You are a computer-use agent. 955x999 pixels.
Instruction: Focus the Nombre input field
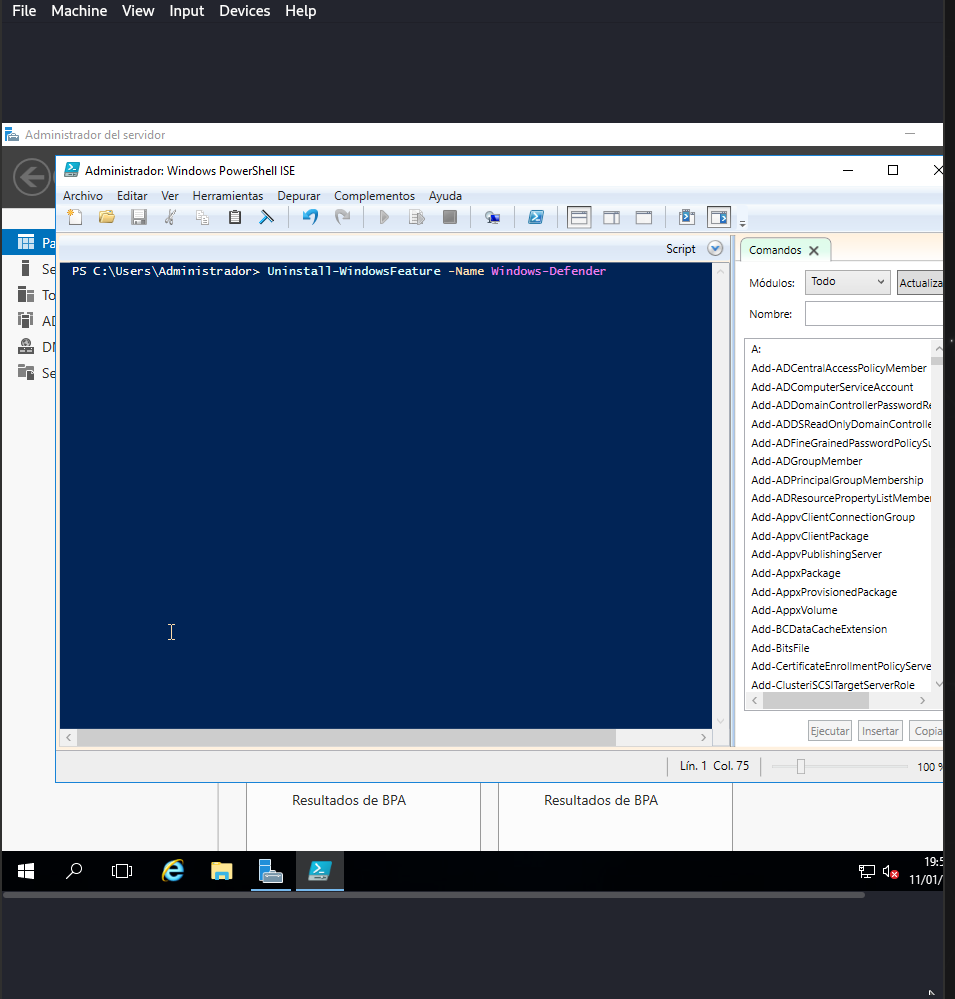click(873, 313)
